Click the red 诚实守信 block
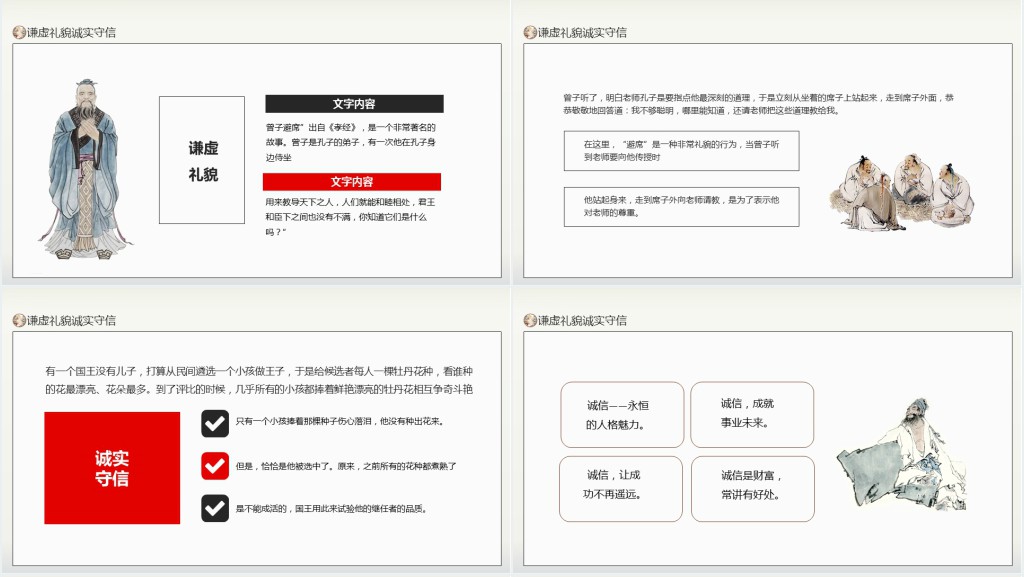 [112, 467]
